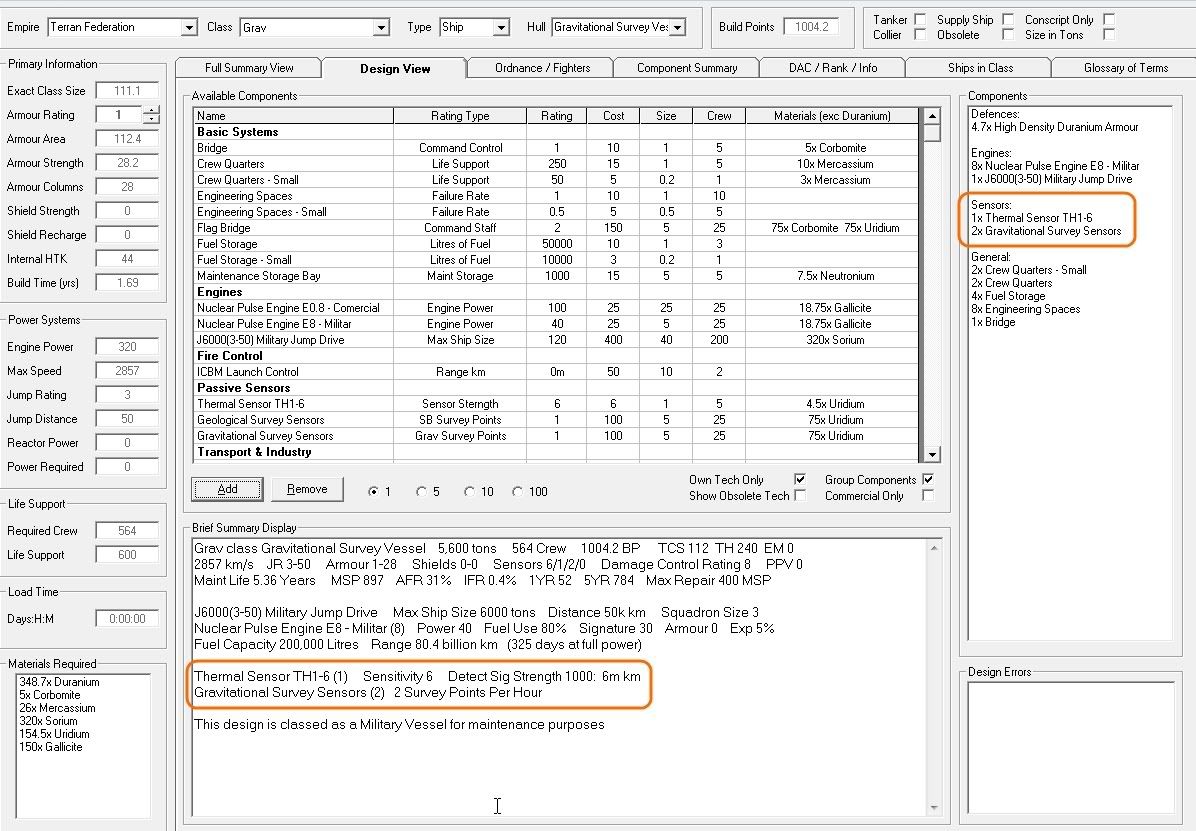Viewport: 1196px width, 831px height.
Task: Click the Exact Class Size field
Action: (x=127, y=91)
